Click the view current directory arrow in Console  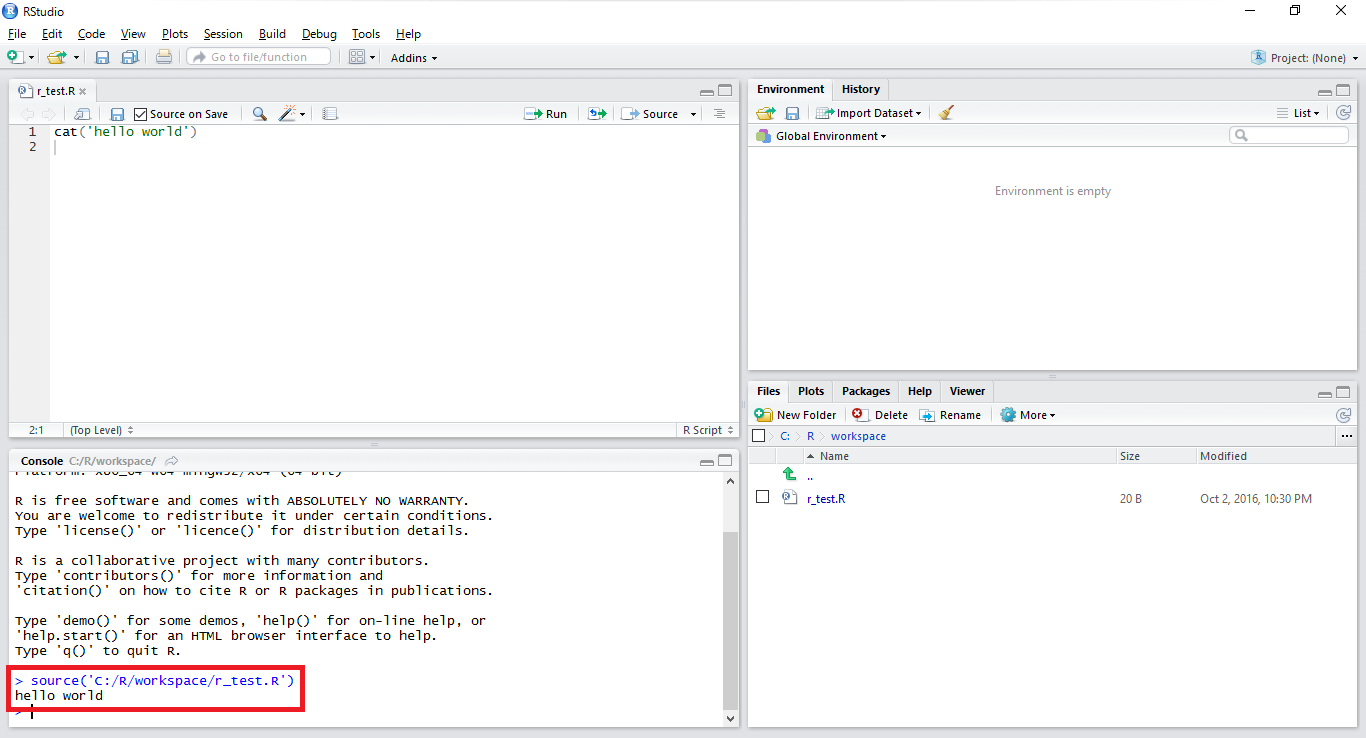pyautogui.click(x=172, y=461)
